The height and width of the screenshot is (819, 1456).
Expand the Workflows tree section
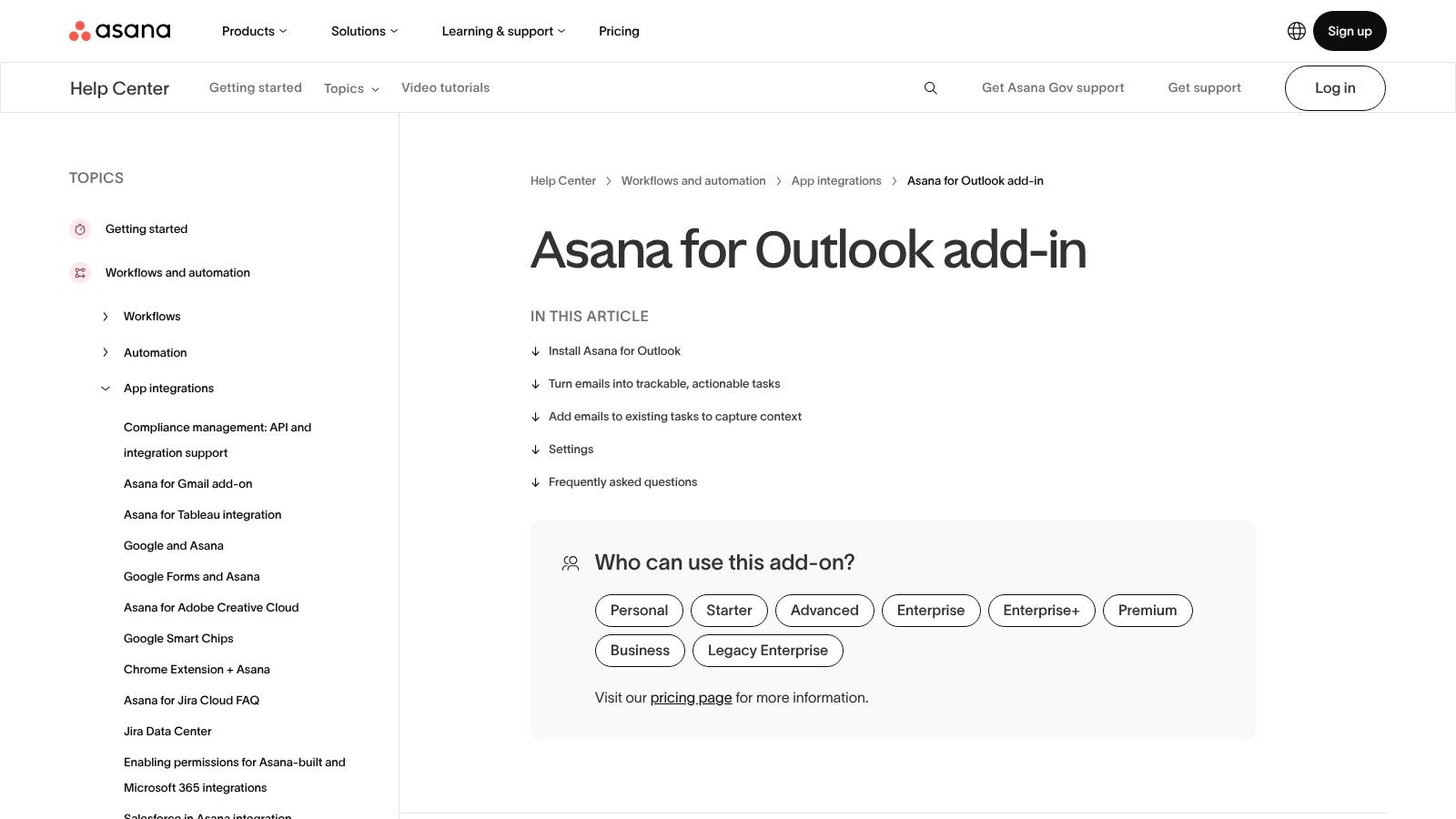point(106,317)
